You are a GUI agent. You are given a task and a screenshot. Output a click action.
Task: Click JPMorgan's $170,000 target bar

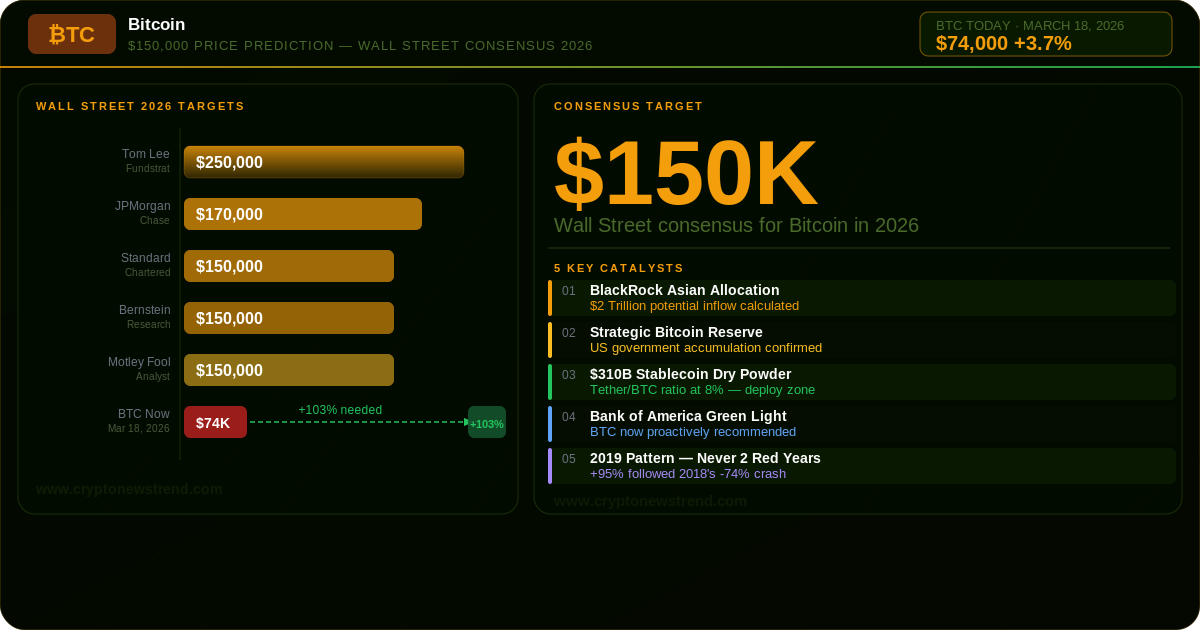(x=302, y=214)
